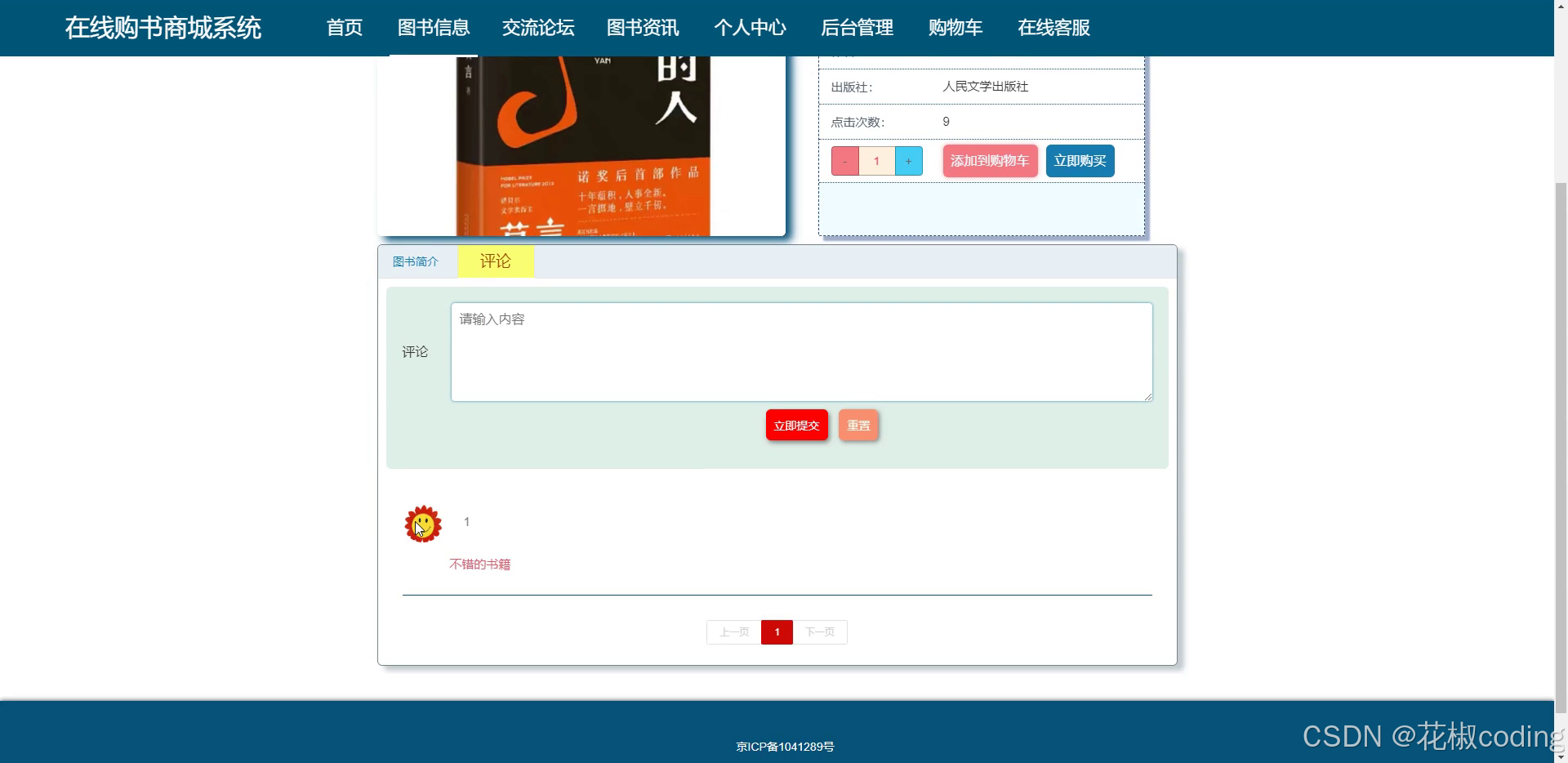Increase quantity with the + stepper
Viewport: 1568px width, 763px height.
(908, 160)
